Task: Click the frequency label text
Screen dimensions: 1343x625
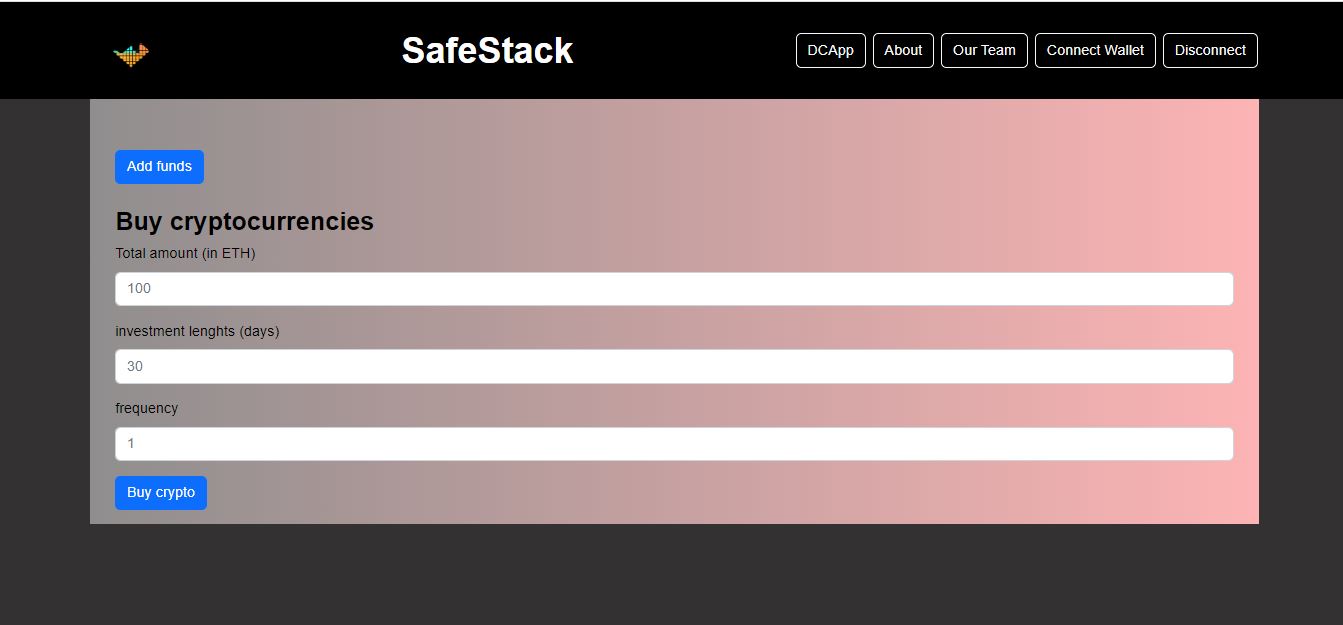Action: pos(146,408)
